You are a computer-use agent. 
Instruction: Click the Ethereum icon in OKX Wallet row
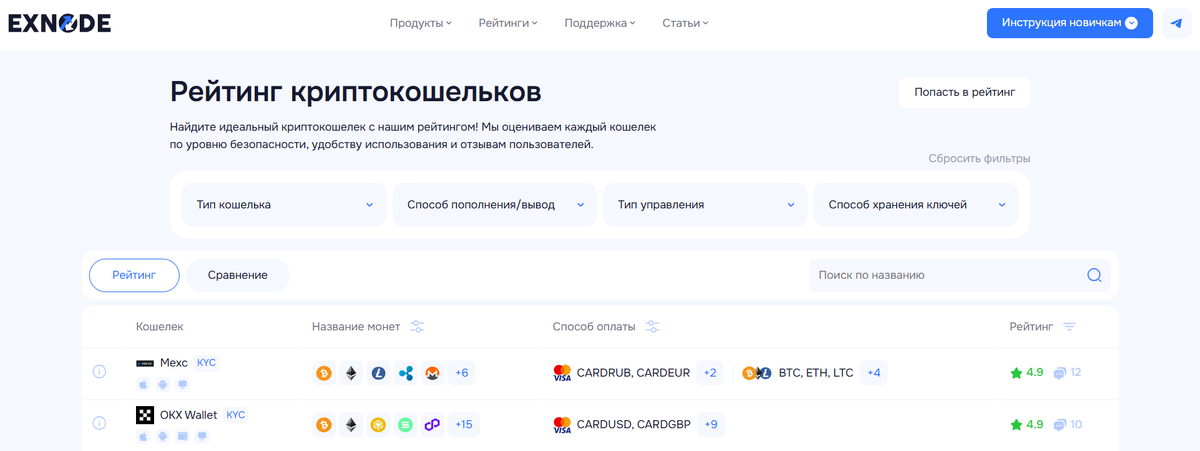coord(351,425)
